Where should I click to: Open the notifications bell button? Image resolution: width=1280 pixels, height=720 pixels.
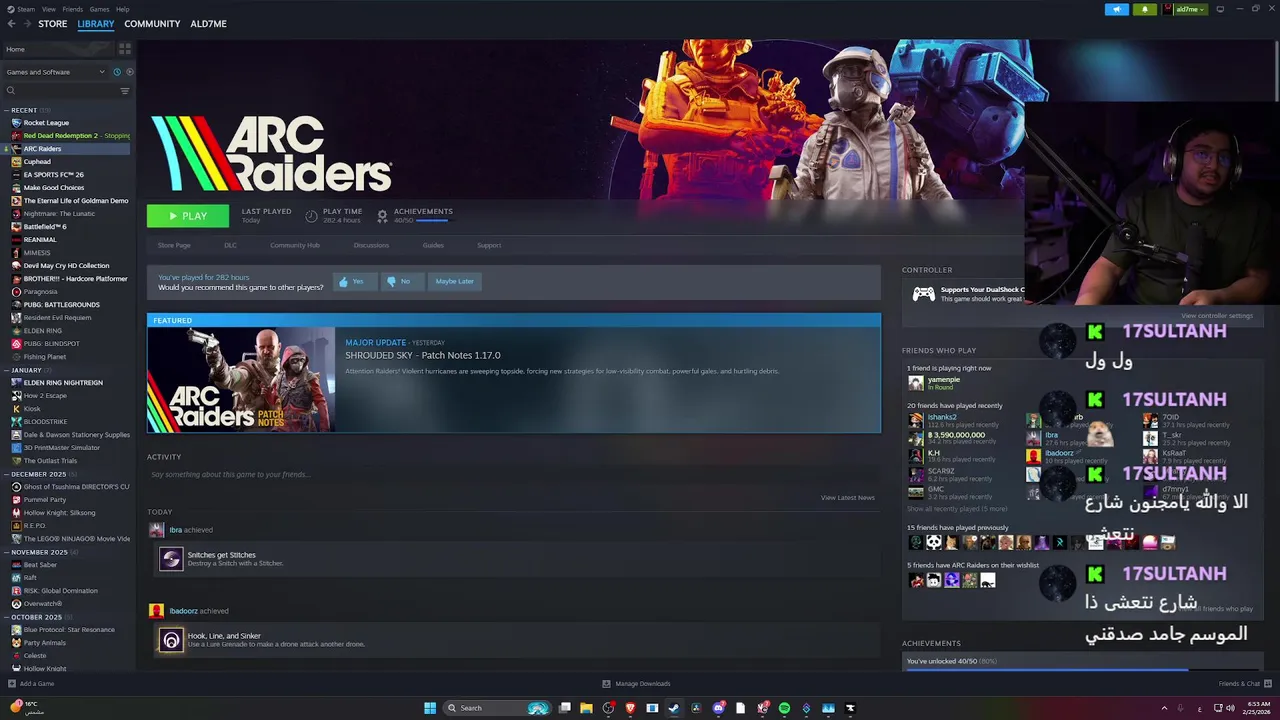tap(1145, 9)
